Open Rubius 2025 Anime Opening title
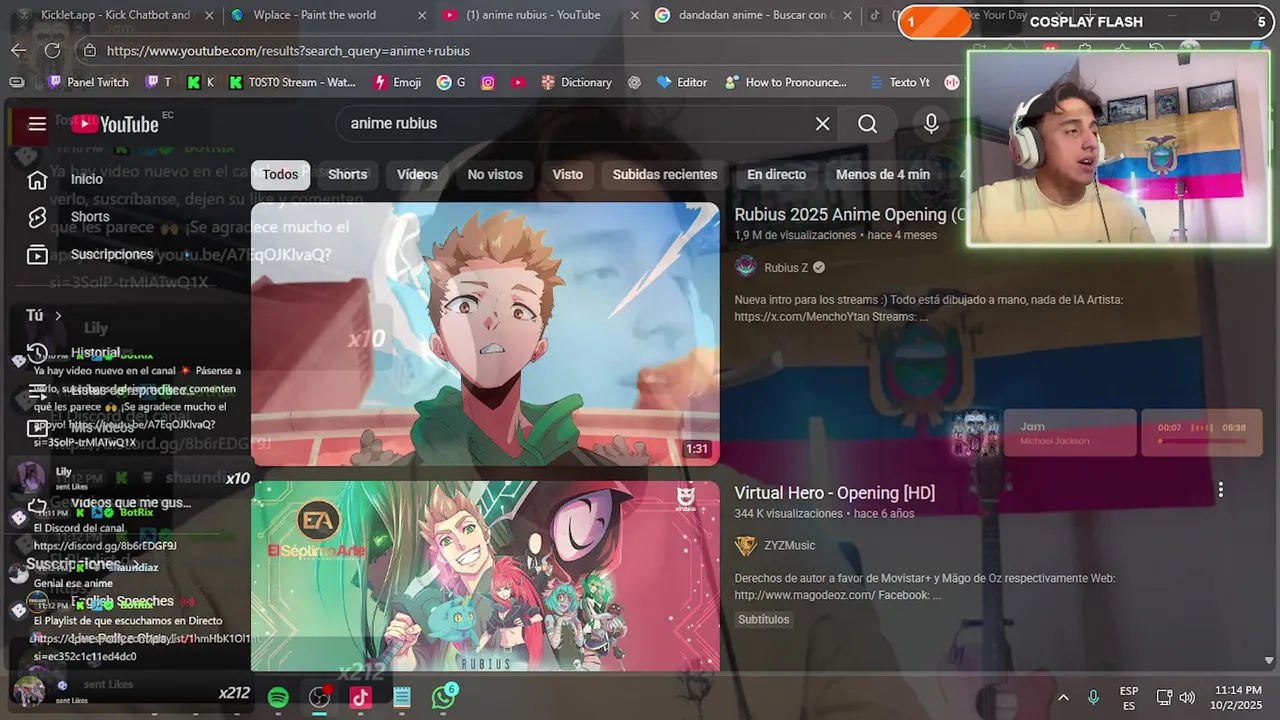Viewport: 1280px width, 720px height. point(850,214)
